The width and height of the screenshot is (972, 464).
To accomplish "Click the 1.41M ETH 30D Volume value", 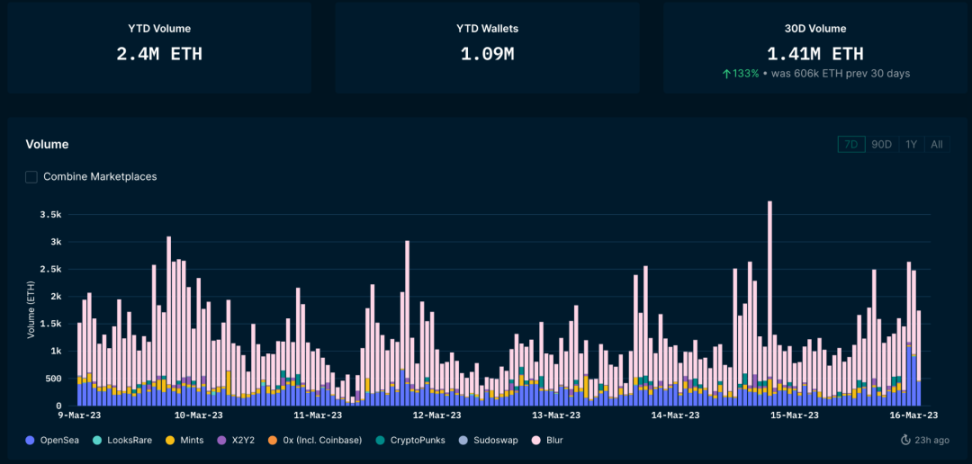I will (814, 54).
